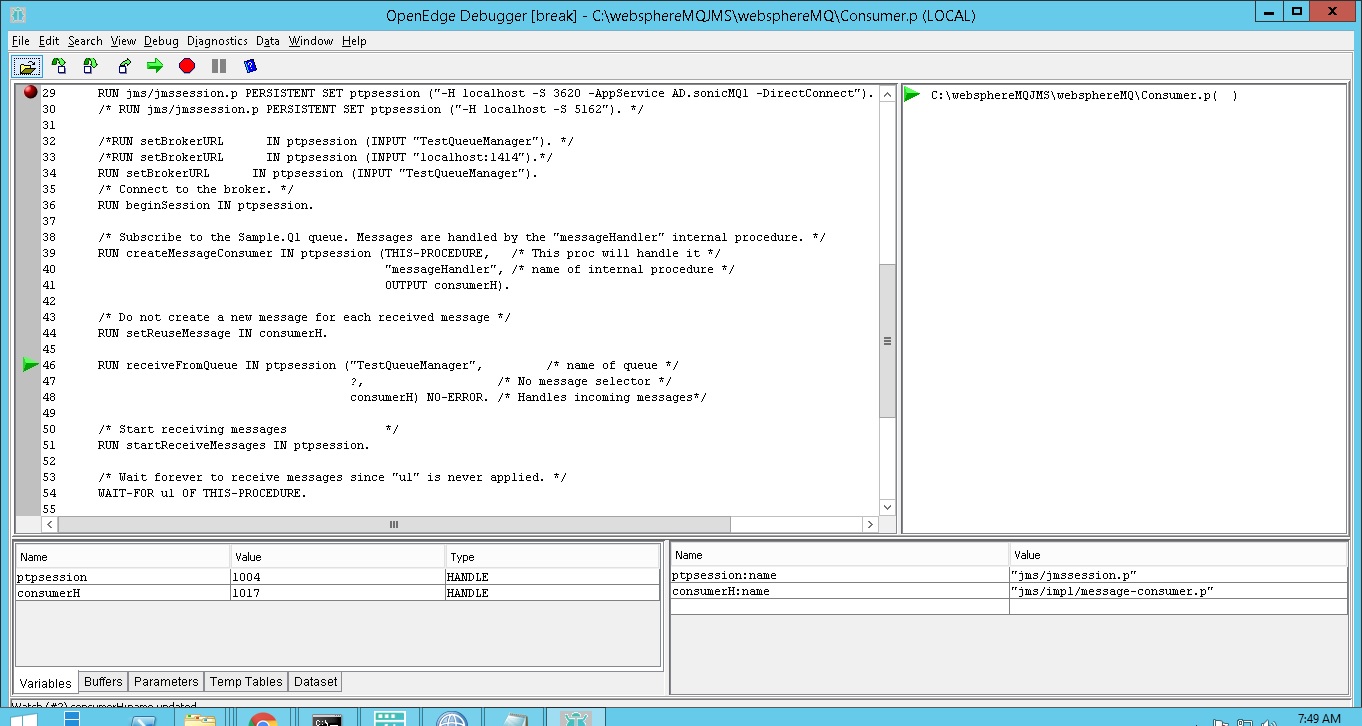This screenshot has width=1362, height=726.
Task: Select the consumerH:name watch entry
Action: [x=721, y=591]
